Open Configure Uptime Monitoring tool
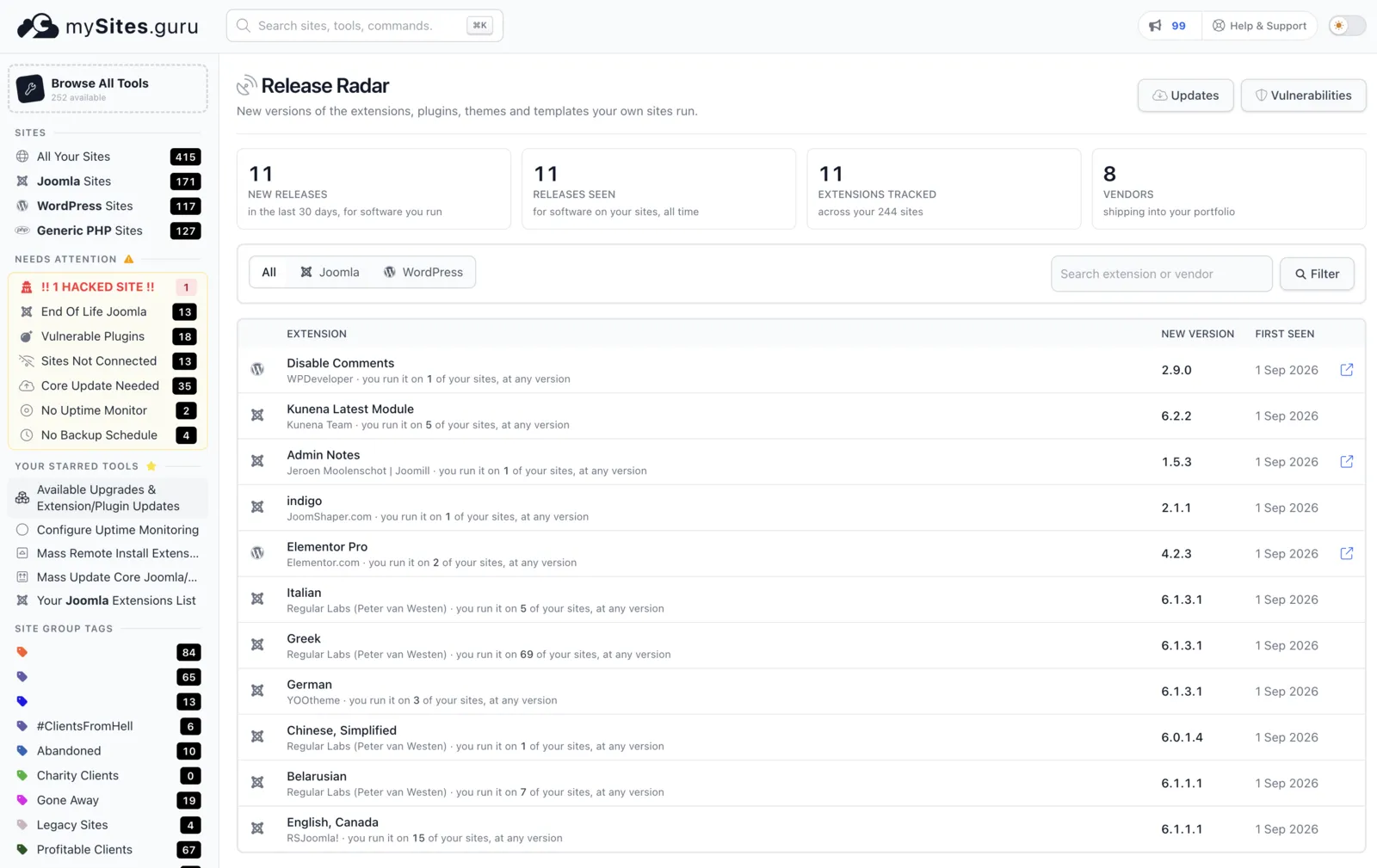 pyautogui.click(x=108, y=530)
